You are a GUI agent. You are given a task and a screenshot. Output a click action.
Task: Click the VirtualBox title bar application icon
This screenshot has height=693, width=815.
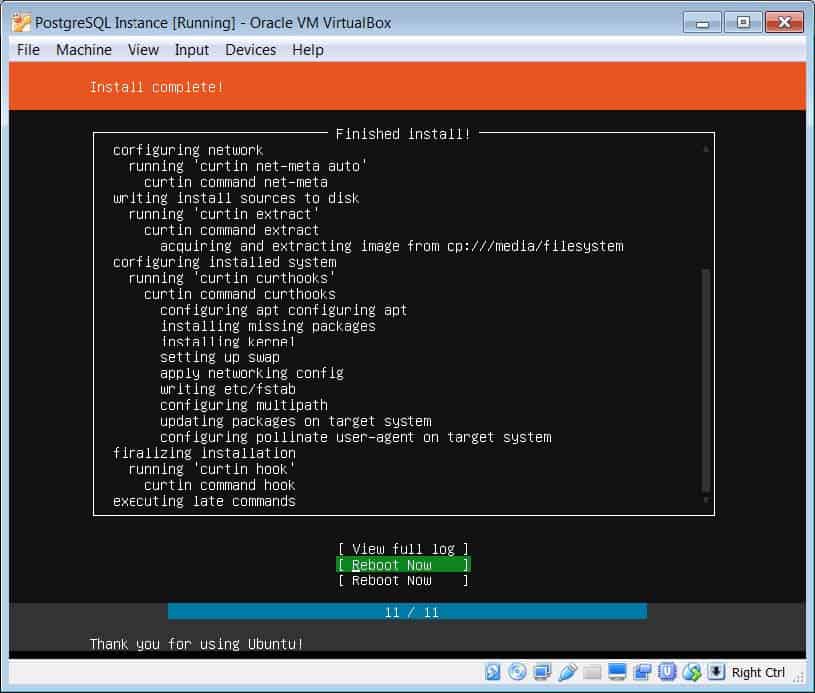point(21,23)
